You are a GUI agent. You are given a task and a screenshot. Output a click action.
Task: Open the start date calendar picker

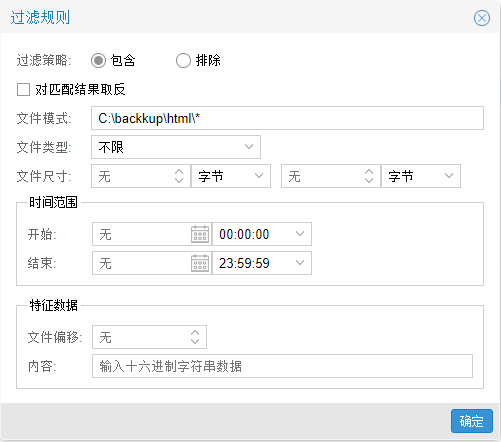(x=200, y=234)
